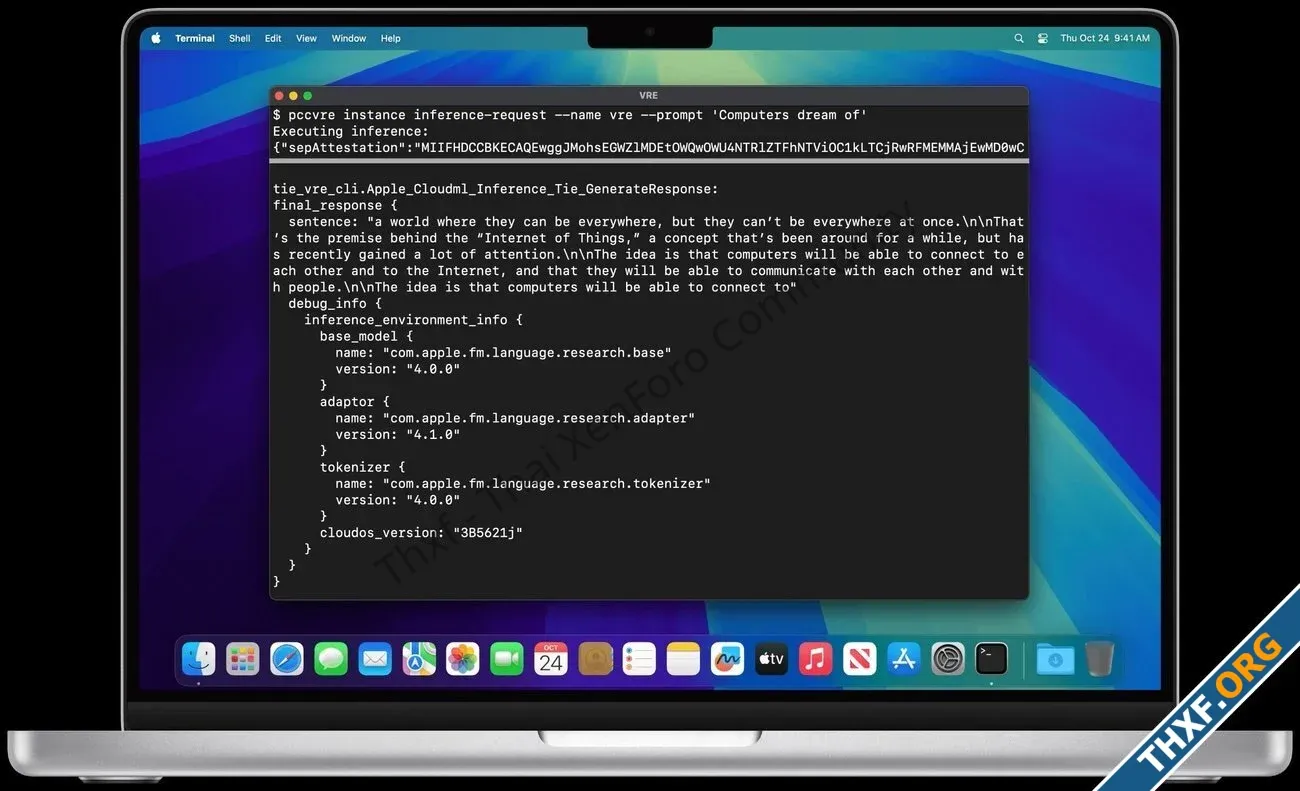Open the Shell menu in Terminal
This screenshot has width=1300, height=791.
(x=239, y=37)
